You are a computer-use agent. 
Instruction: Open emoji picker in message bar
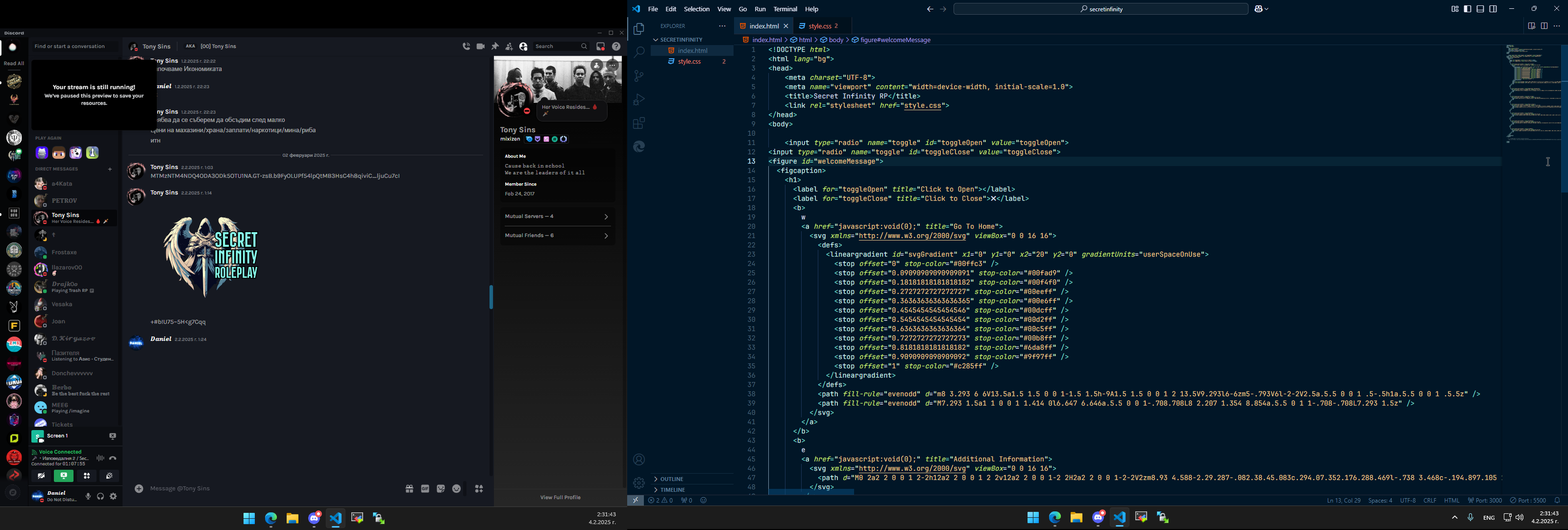point(457,489)
